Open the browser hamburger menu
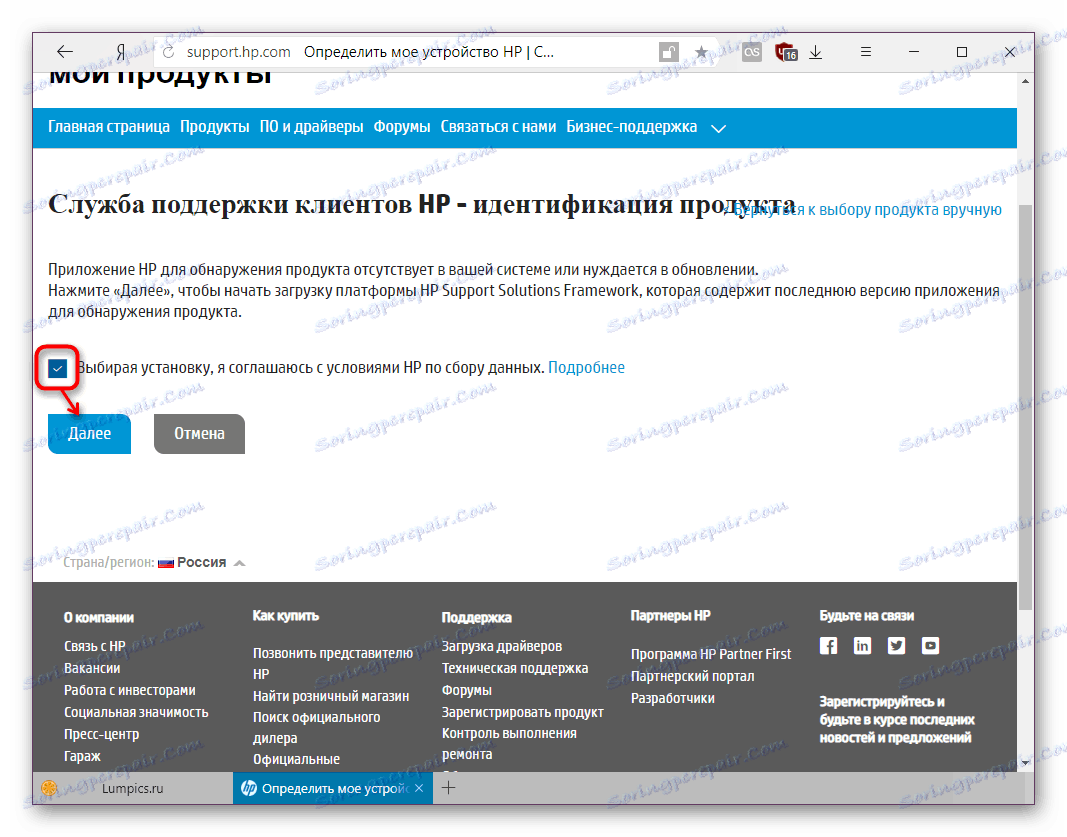The image size is (1067, 837). tap(866, 51)
